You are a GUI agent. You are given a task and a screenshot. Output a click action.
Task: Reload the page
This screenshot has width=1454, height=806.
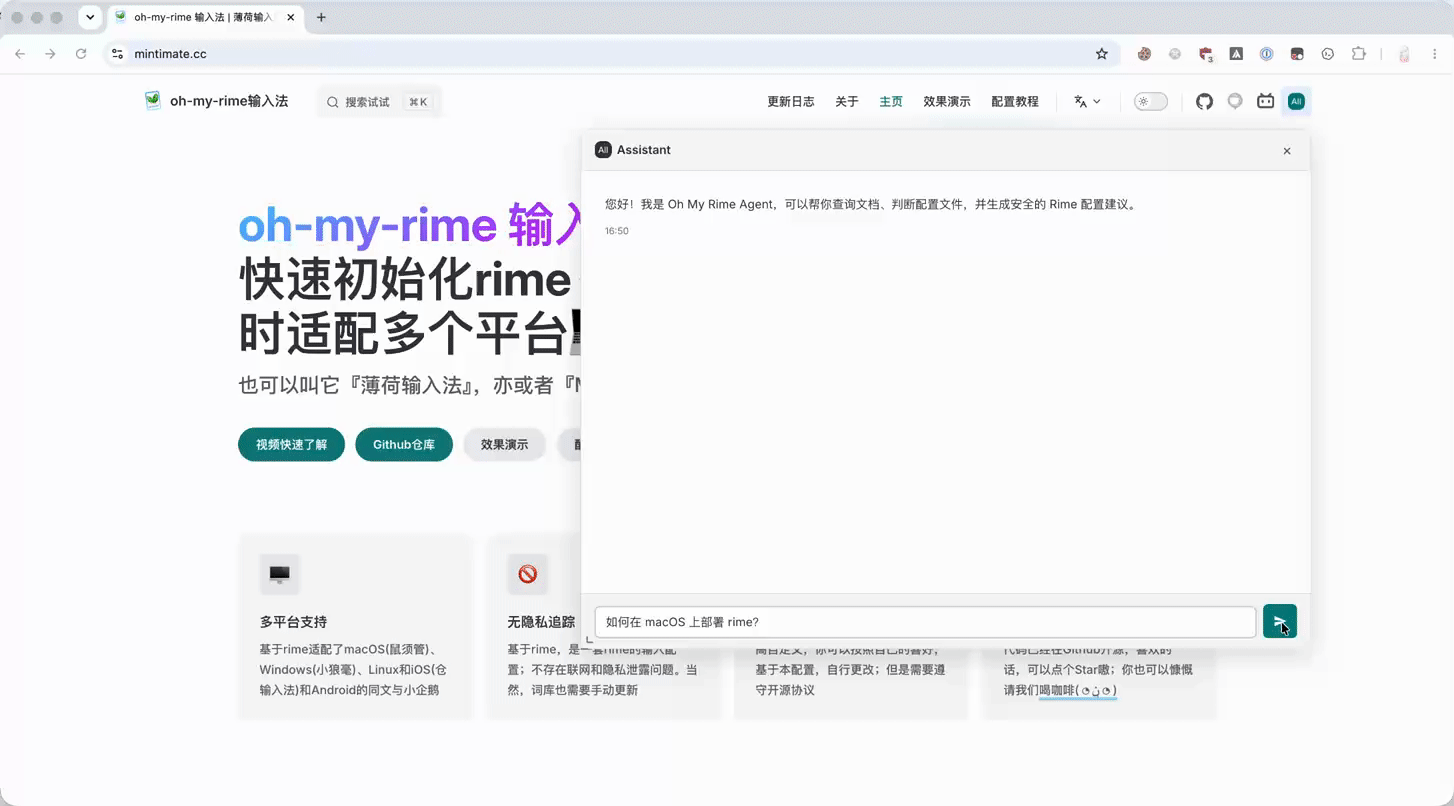[x=81, y=54]
